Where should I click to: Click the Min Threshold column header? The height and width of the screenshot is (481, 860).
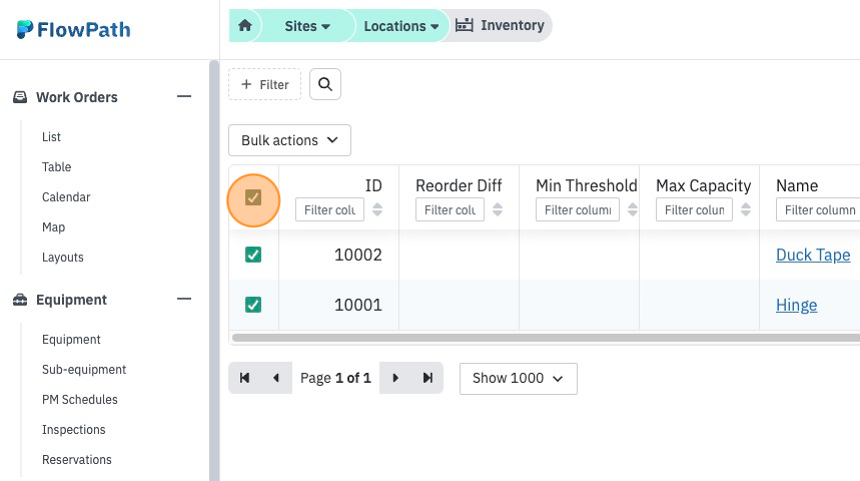tap(586, 185)
